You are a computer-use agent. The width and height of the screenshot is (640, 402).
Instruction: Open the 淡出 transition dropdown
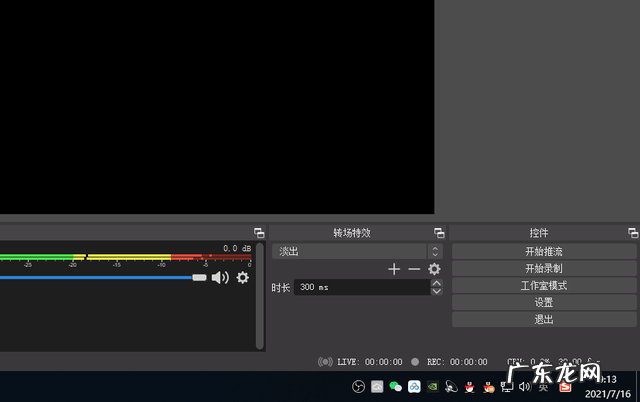point(356,252)
